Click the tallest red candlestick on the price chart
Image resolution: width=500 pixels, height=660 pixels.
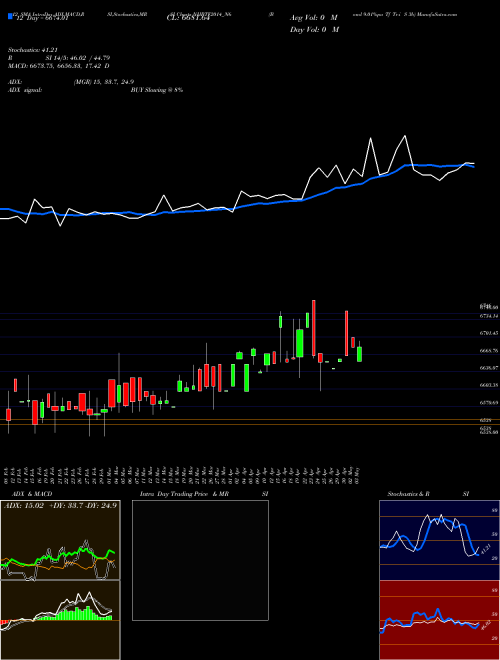(314, 328)
